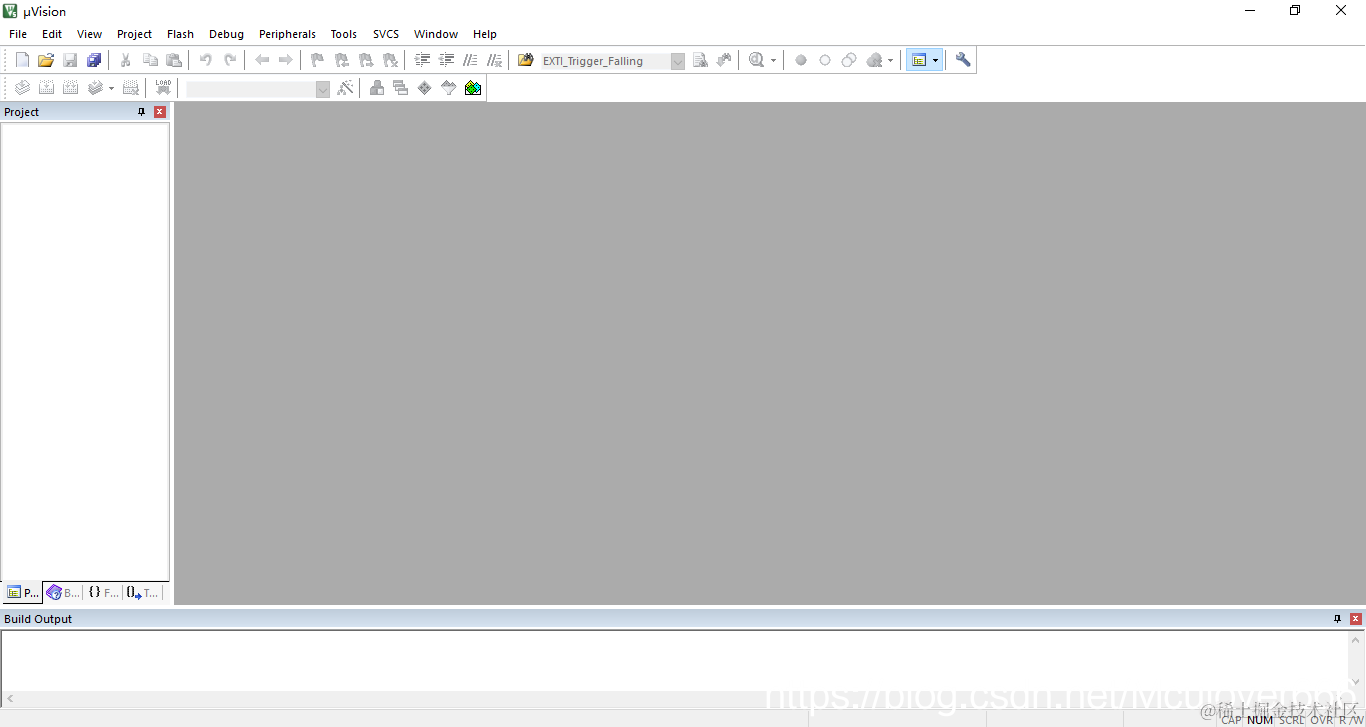
Task: Open the EXTI_Trigger_Falling search combo box
Action: pyautogui.click(x=612, y=61)
